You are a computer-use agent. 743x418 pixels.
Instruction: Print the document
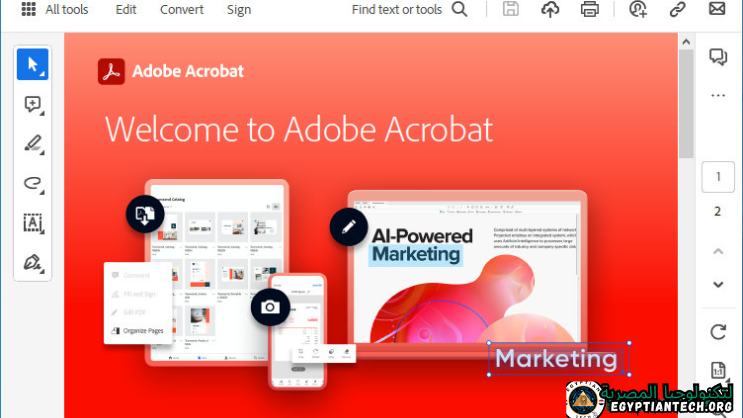(x=590, y=10)
